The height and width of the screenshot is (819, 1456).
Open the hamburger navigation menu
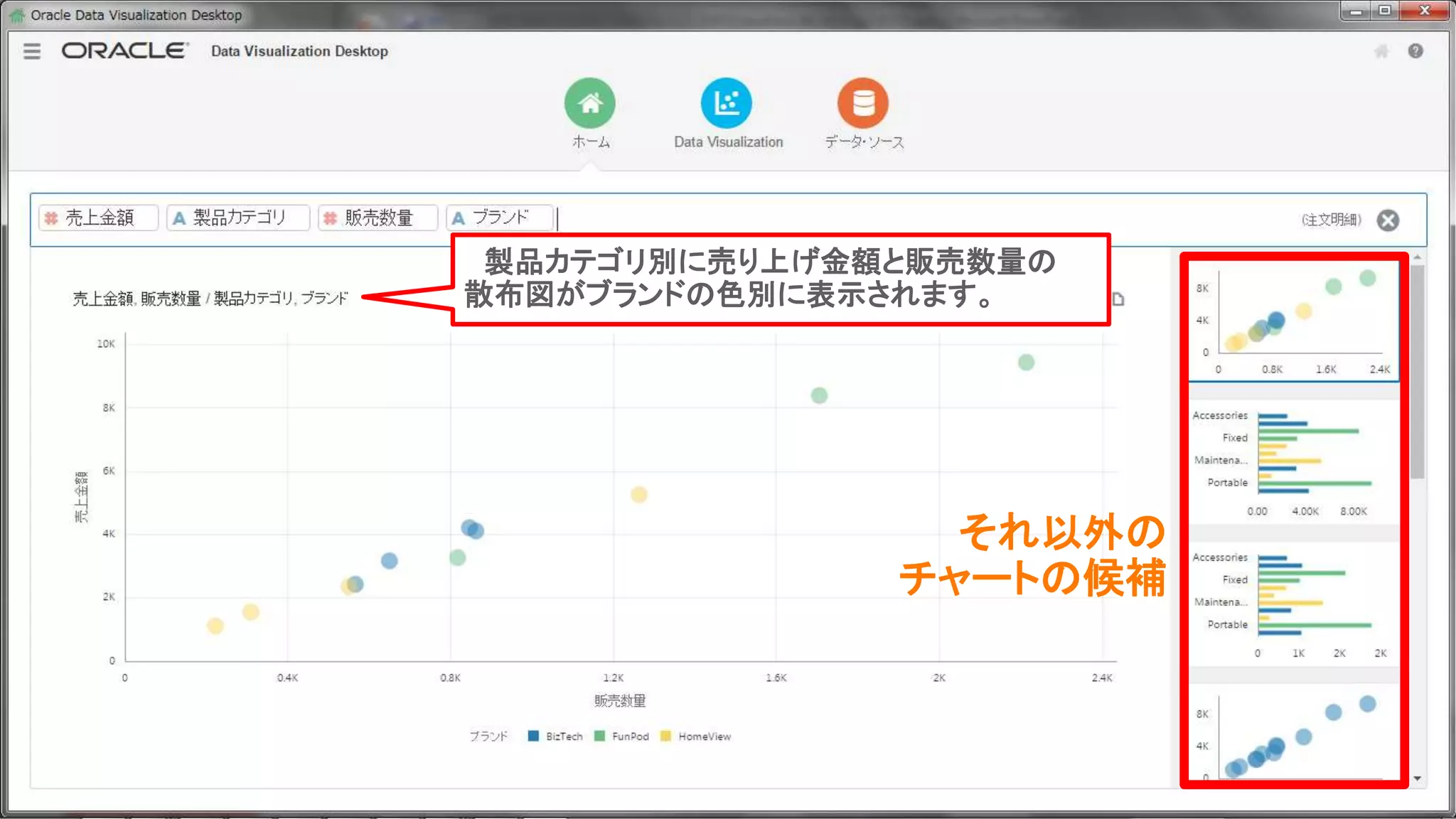32,51
